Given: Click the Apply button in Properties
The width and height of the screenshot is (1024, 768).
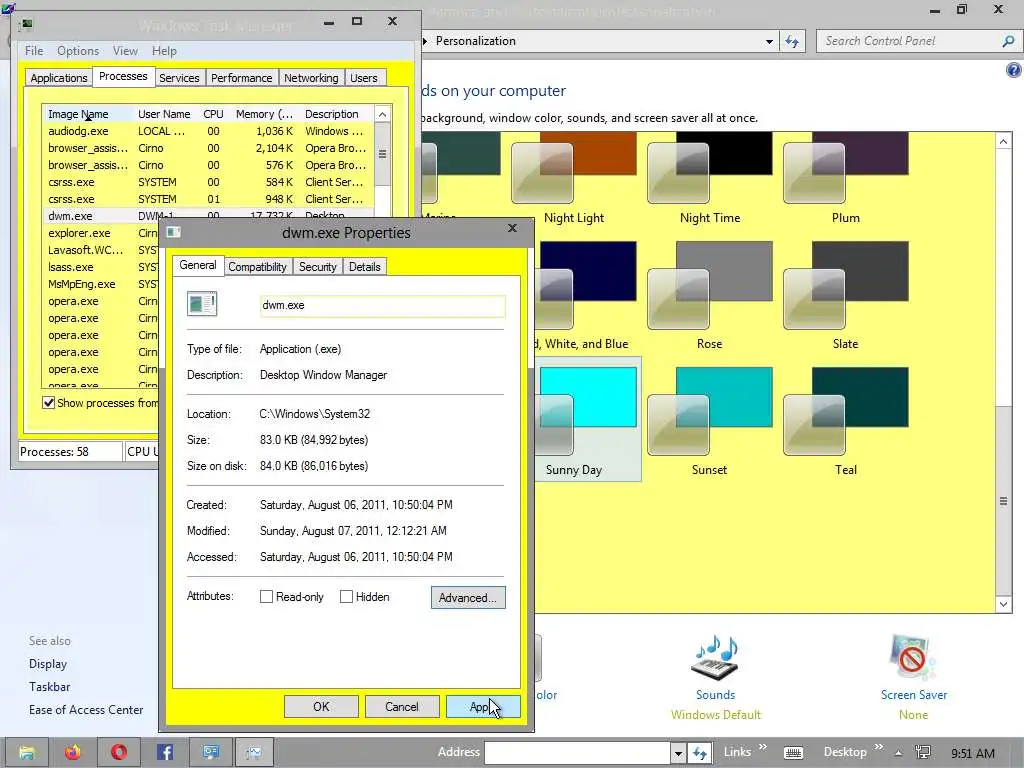Looking at the screenshot, I should tap(483, 707).
